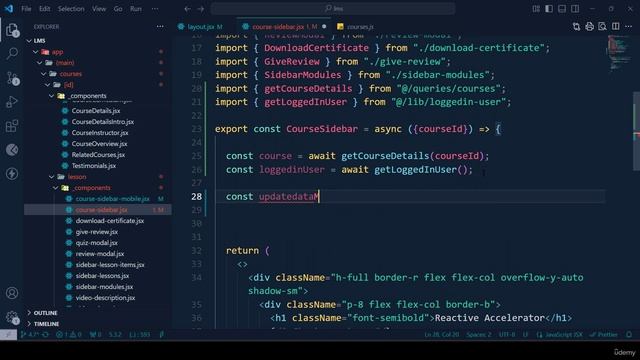Image resolution: width=640 pixels, height=360 pixels.
Task: Expand the TIMELINE section
Action: pos(46,324)
